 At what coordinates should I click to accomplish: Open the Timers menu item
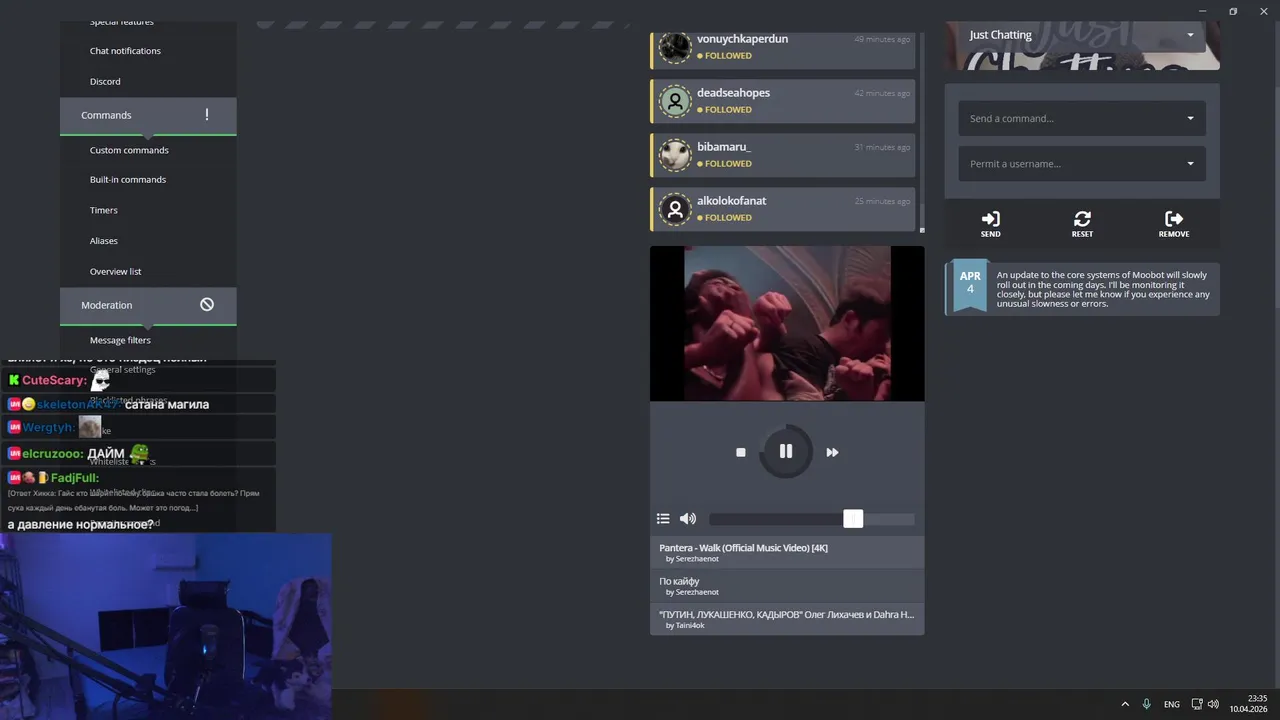click(x=104, y=210)
